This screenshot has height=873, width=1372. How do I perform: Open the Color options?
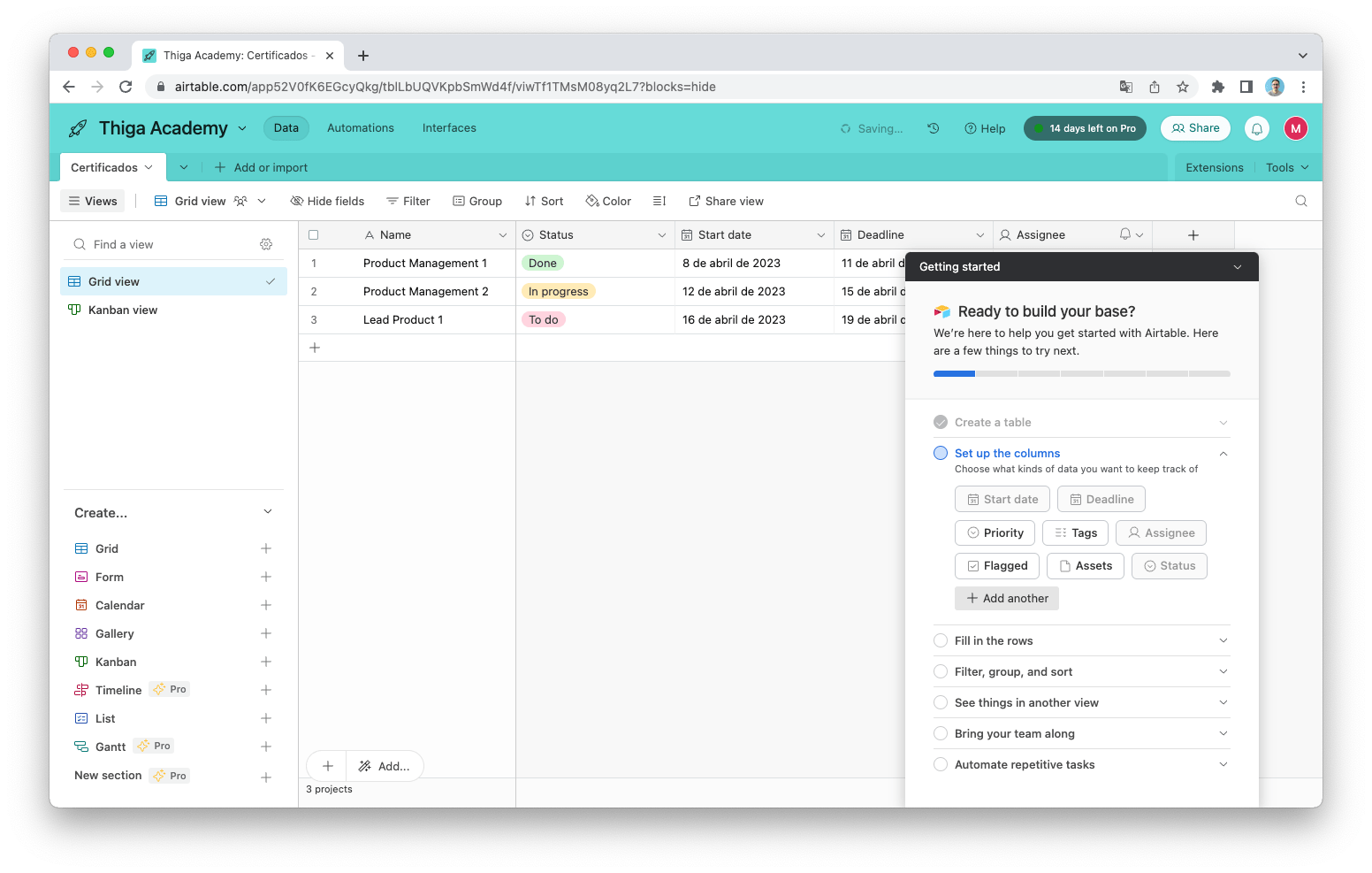(607, 201)
